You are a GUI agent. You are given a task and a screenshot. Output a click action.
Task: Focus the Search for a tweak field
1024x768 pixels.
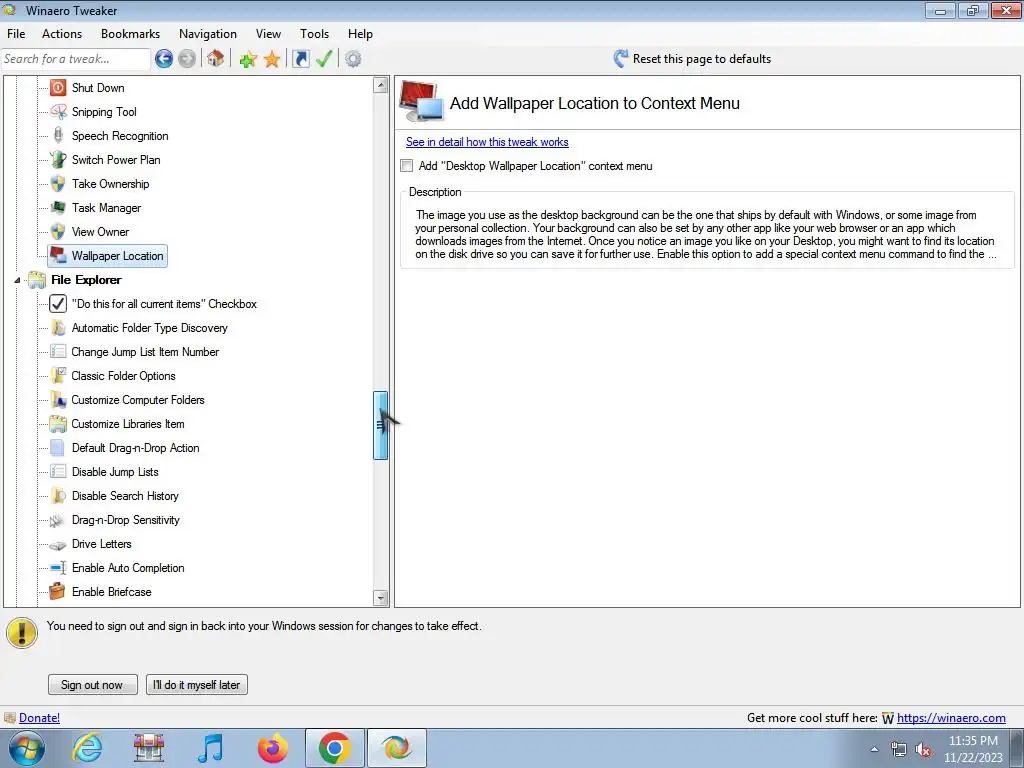coord(75,59)
